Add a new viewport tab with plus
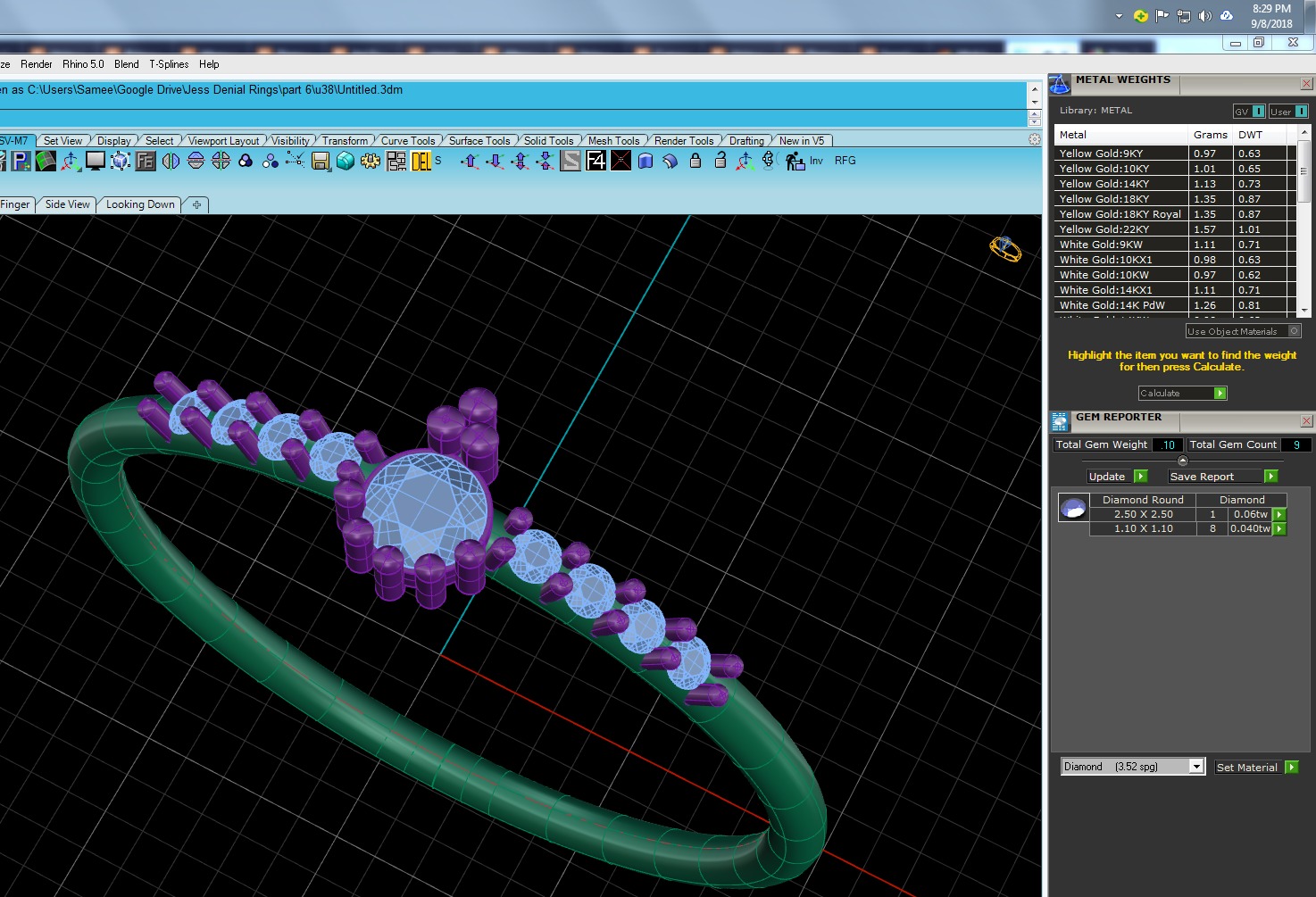This screenshot has width=1316, height=897. pyautogui.click(x=196, y=204)
